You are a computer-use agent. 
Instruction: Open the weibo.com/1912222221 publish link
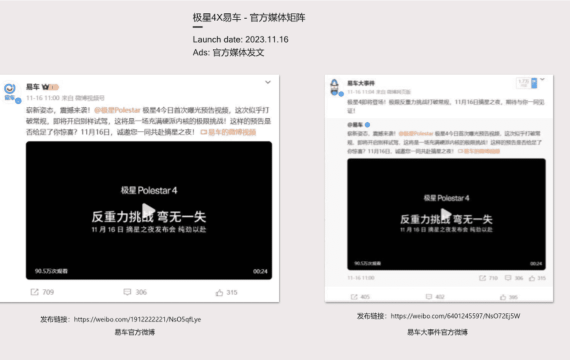click(x=137, y=319)
